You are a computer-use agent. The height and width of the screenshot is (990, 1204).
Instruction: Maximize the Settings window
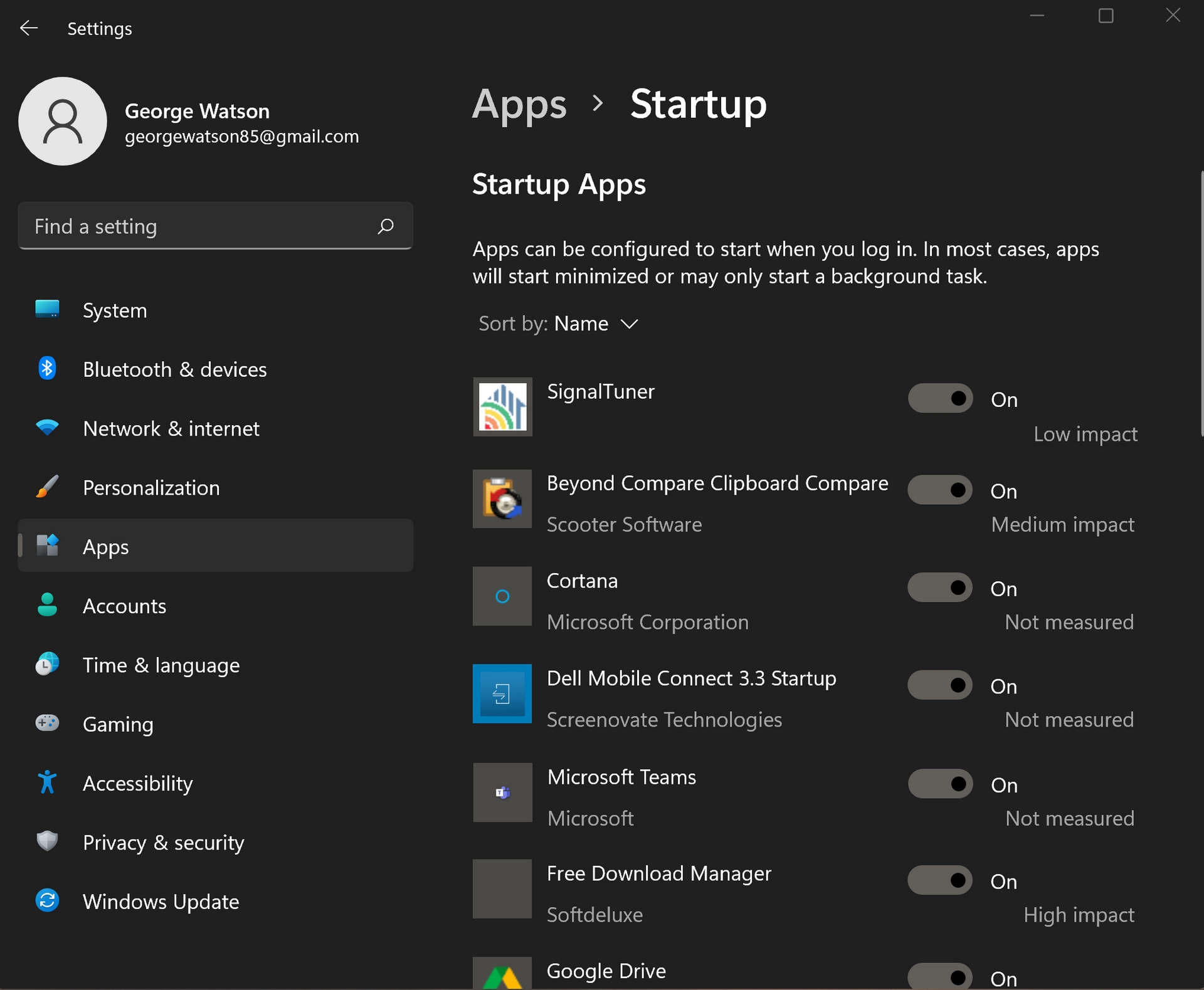click(x=1106, y=16)
